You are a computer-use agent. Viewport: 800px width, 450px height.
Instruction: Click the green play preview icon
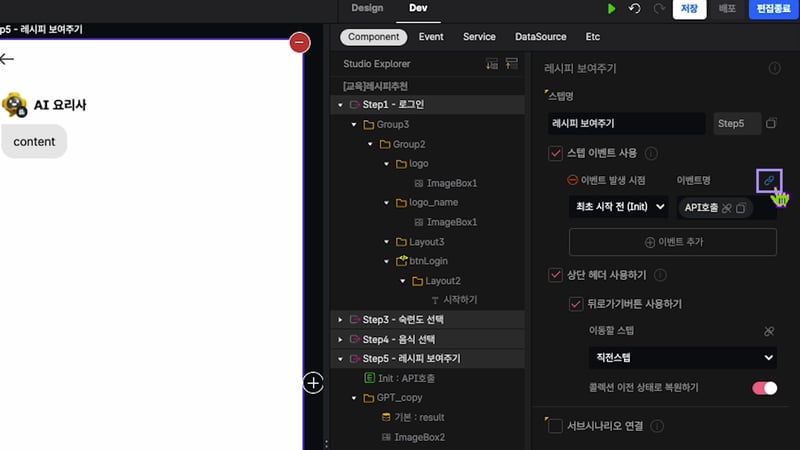coord(611,8)
